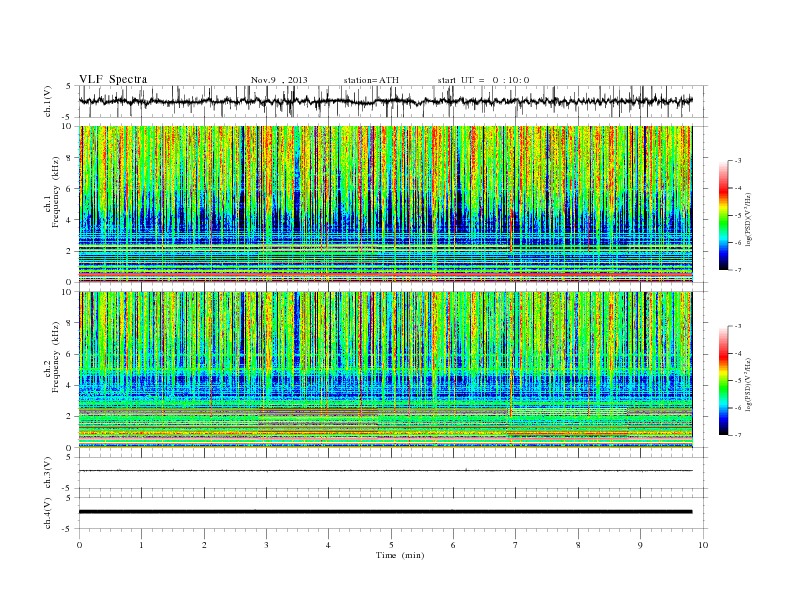The image size is (792, 612).
Task: Click time axis tick label "1"
Action: [141, 545]
